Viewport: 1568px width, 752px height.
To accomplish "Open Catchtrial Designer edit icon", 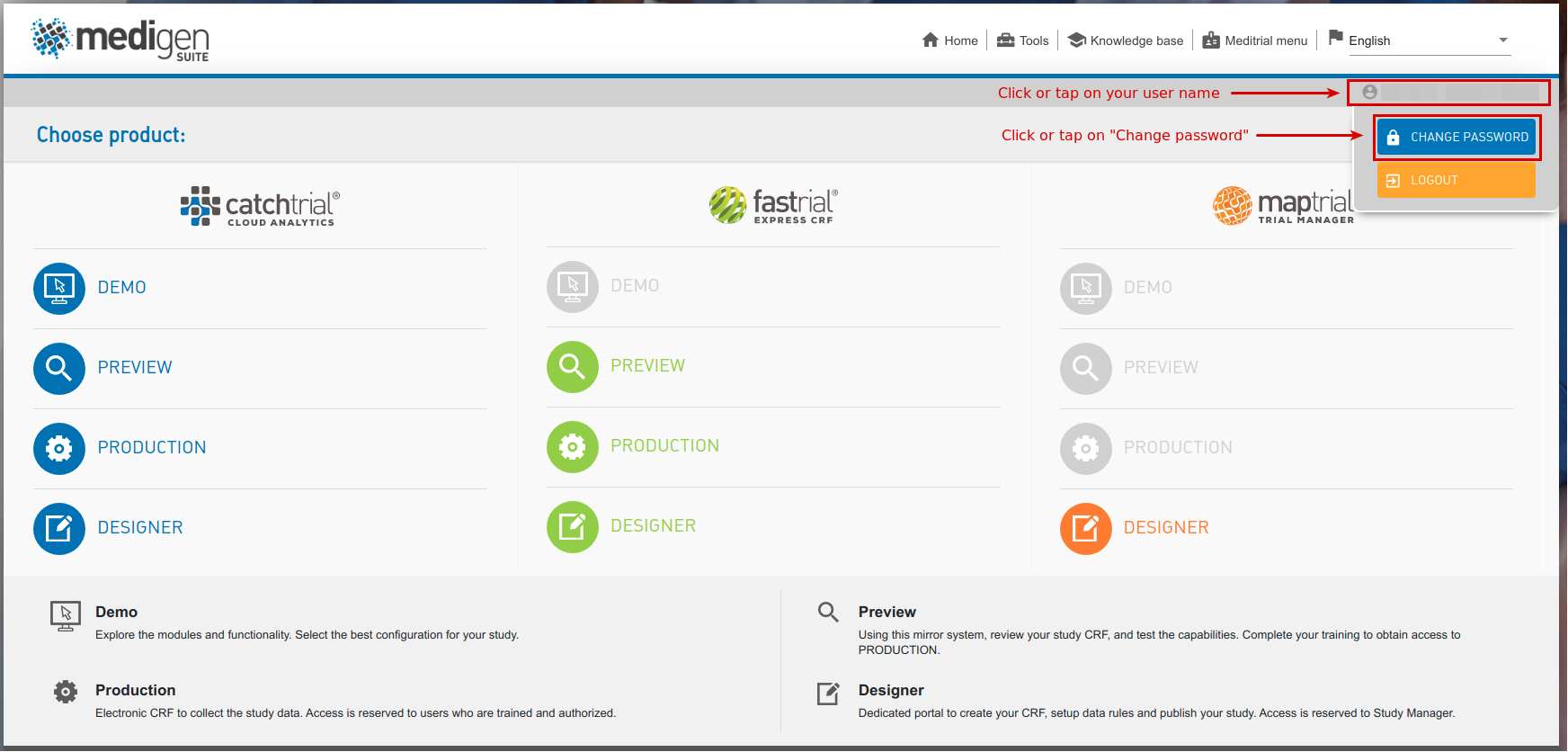I will tap(59, 528).
